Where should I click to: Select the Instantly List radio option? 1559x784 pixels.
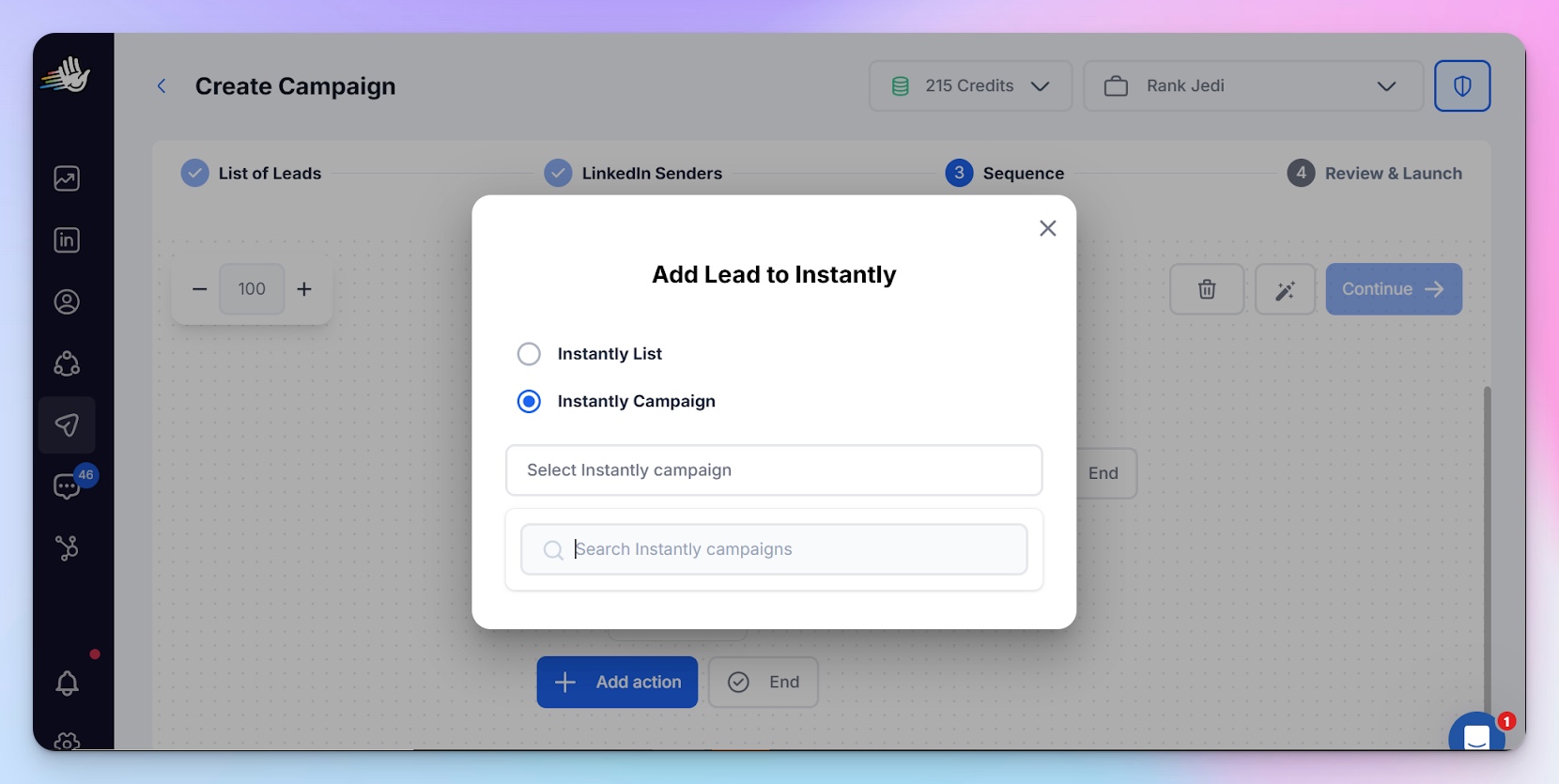(530, 354)
